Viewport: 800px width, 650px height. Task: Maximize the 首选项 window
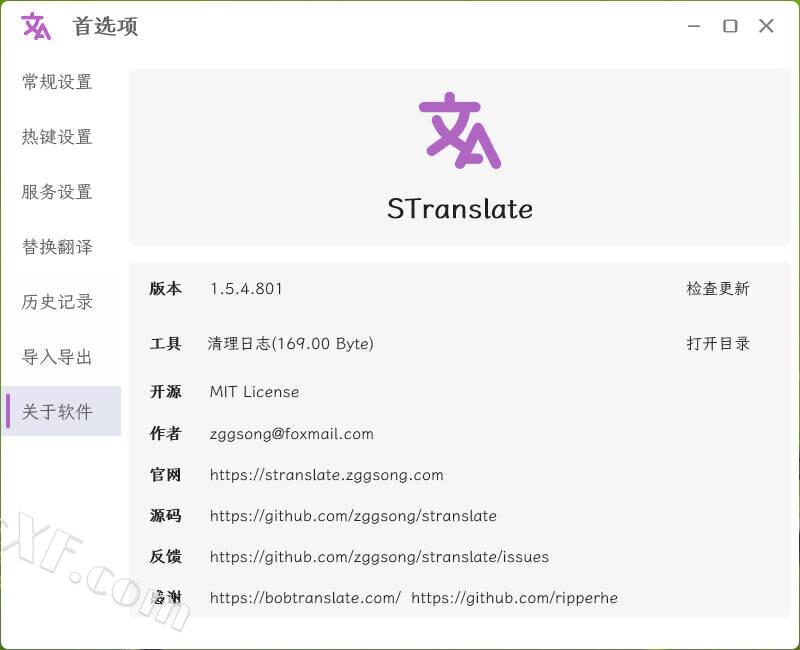[730, 26]
